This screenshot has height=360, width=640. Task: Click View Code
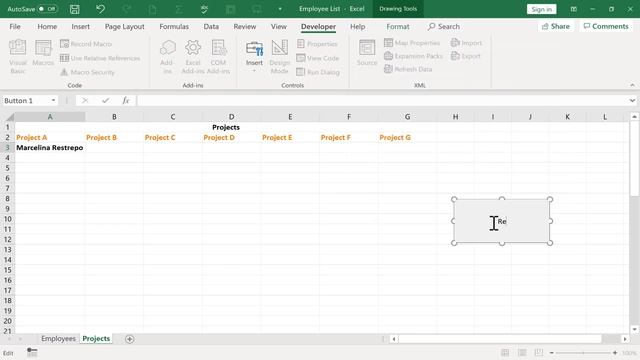(318, 58)
